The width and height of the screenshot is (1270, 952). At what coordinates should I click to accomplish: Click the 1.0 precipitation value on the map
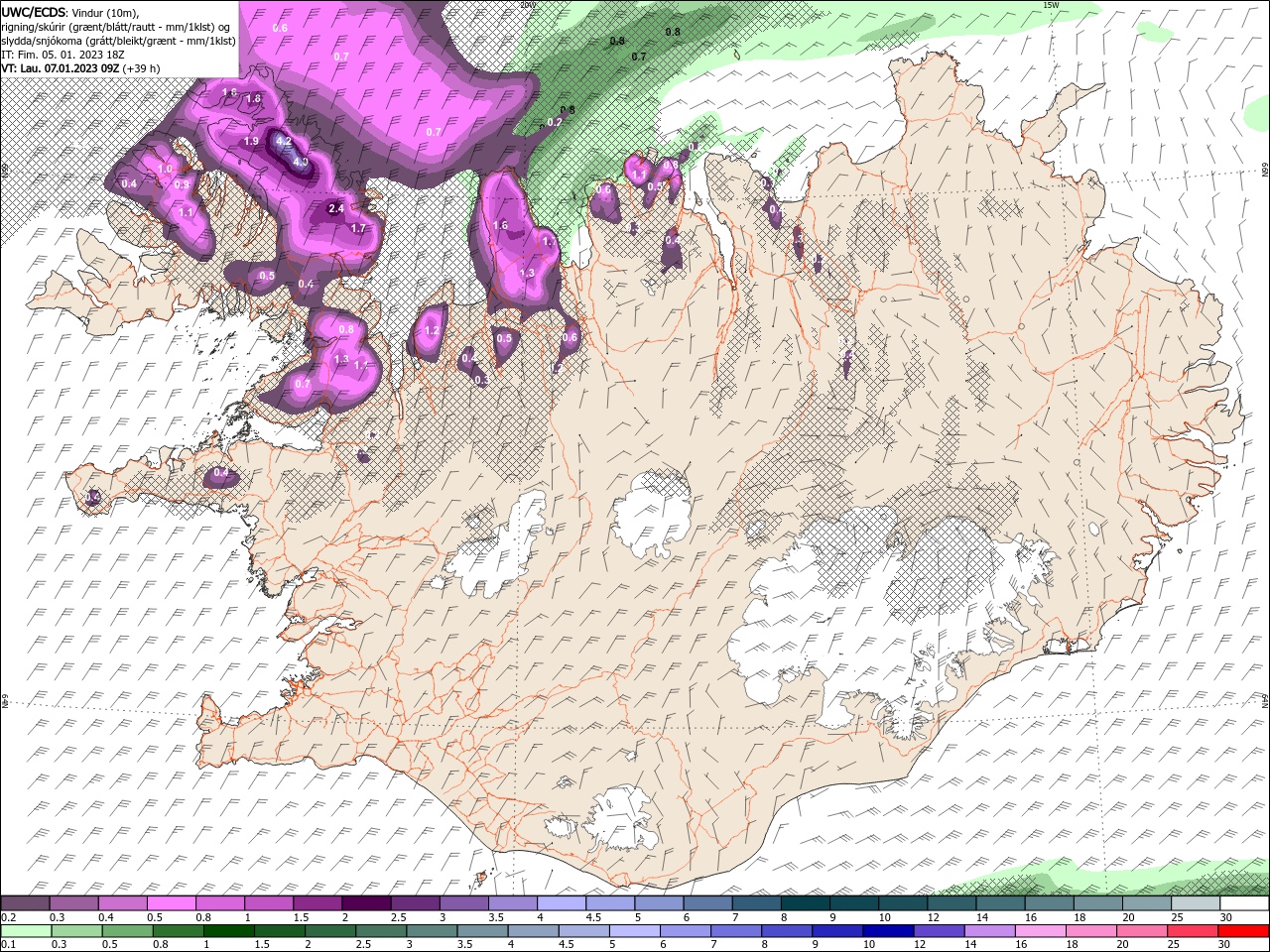pyautogui.click(x=166, y=170)
